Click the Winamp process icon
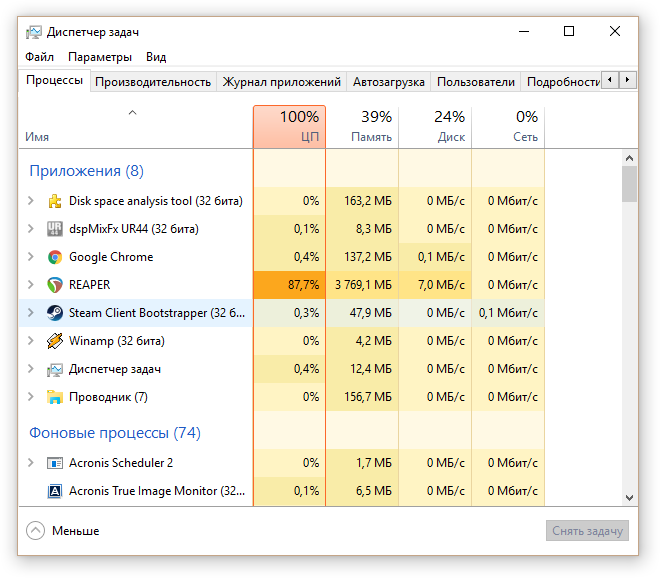Image resolution: width=660 pixels, height=578 pixels. [55, 341]
